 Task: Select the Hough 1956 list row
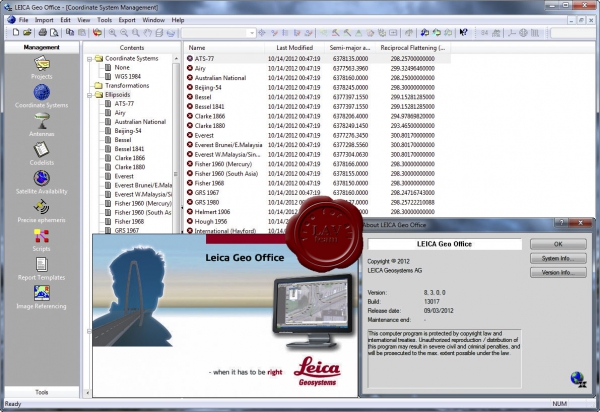click(x=211, y=221)
